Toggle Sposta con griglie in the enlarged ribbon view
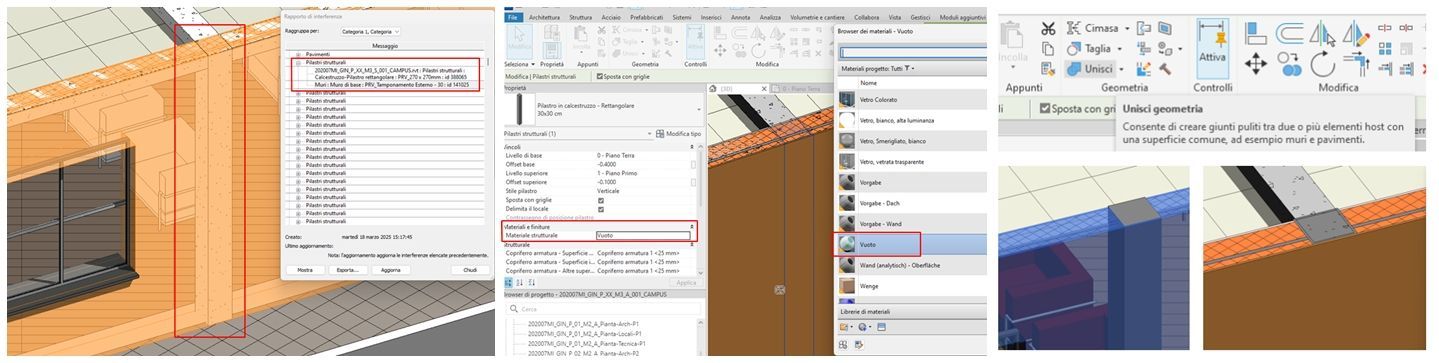 coord(1046,108)
